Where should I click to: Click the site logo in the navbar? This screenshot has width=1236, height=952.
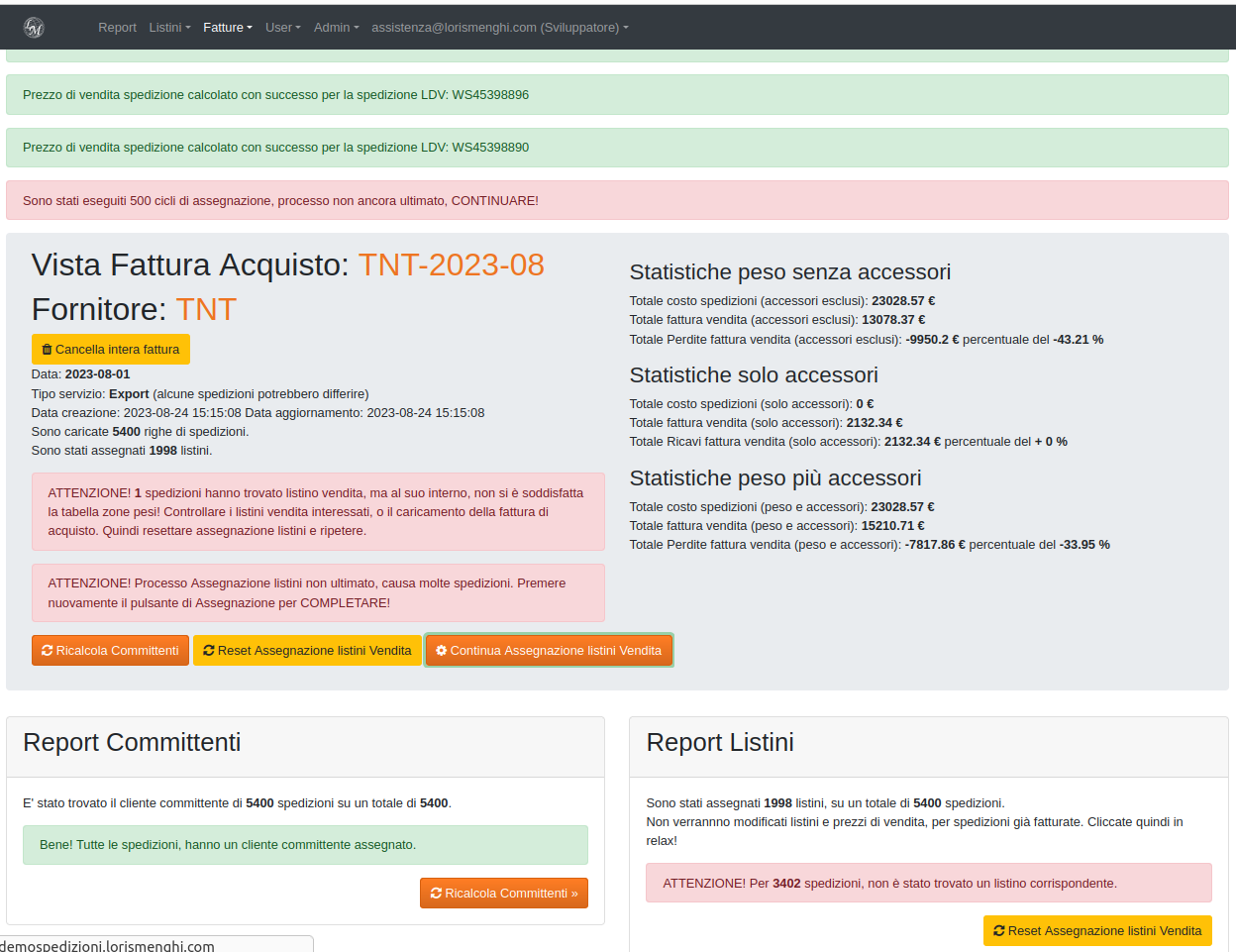[34, 28]
